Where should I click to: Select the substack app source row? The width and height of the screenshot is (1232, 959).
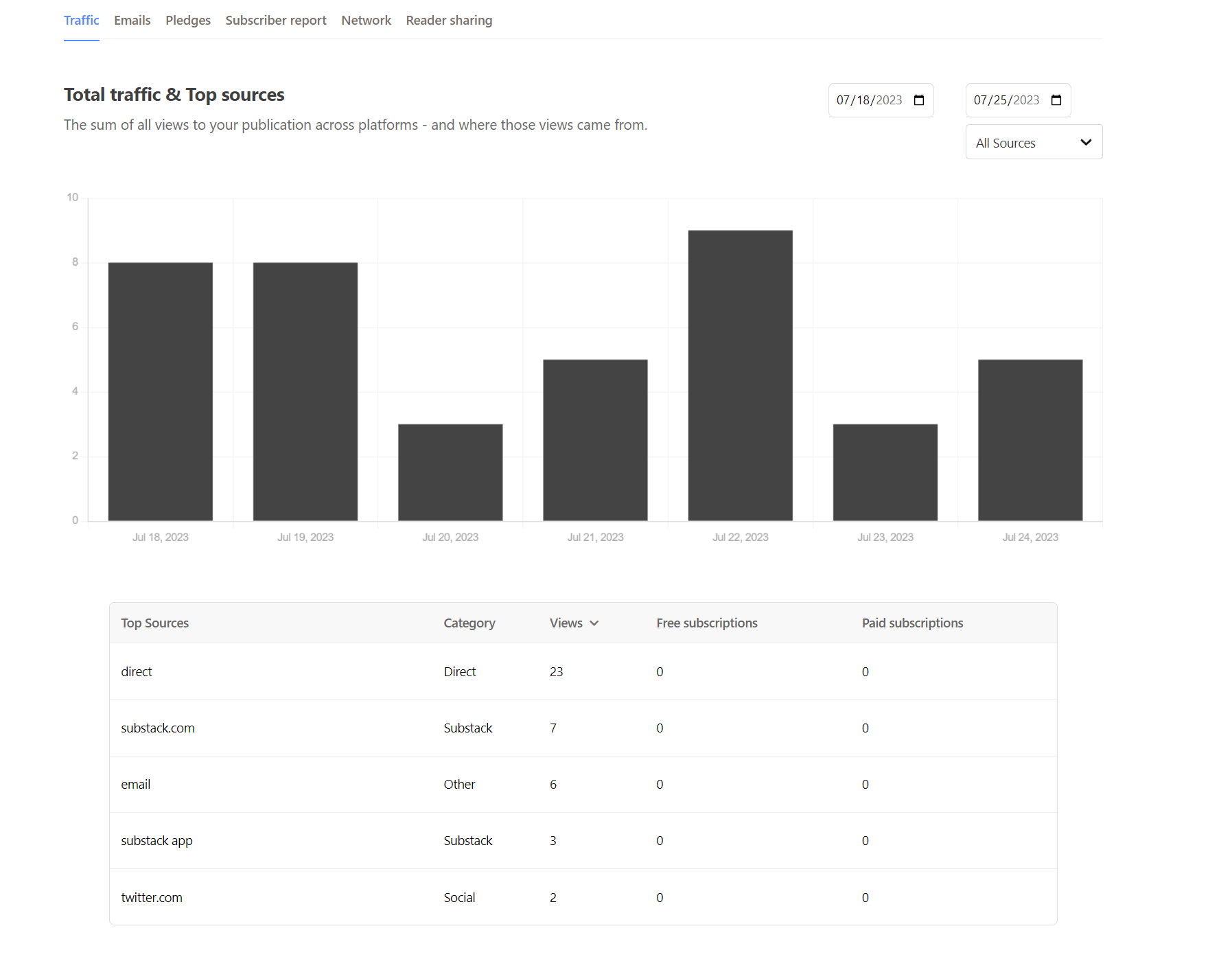pos(583,840)
